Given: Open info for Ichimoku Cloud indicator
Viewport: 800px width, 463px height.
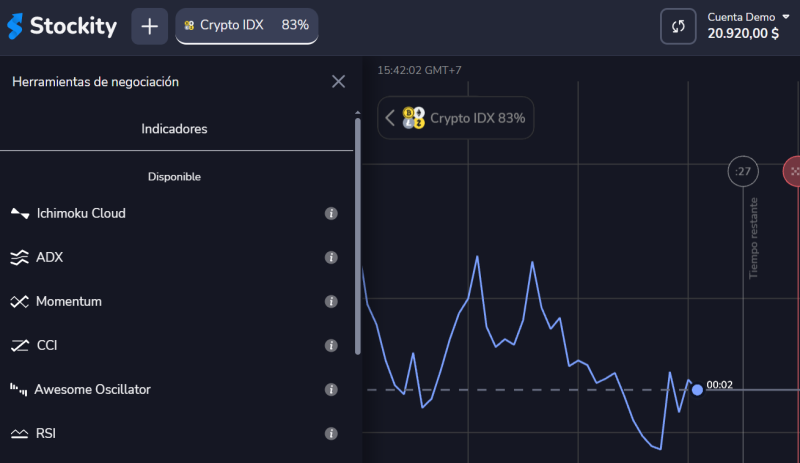Looking at the screenshot, I should (x=331, y=214).
